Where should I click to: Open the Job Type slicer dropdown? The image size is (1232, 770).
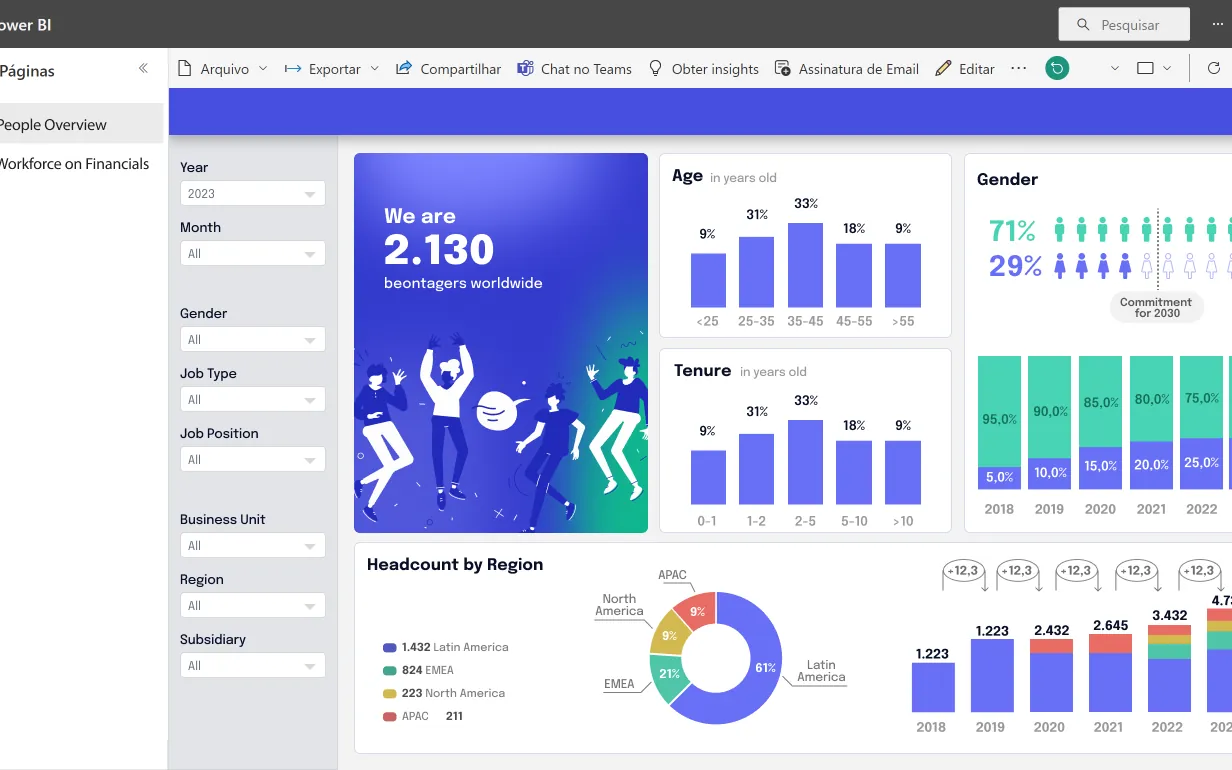[x=253, y=400]
